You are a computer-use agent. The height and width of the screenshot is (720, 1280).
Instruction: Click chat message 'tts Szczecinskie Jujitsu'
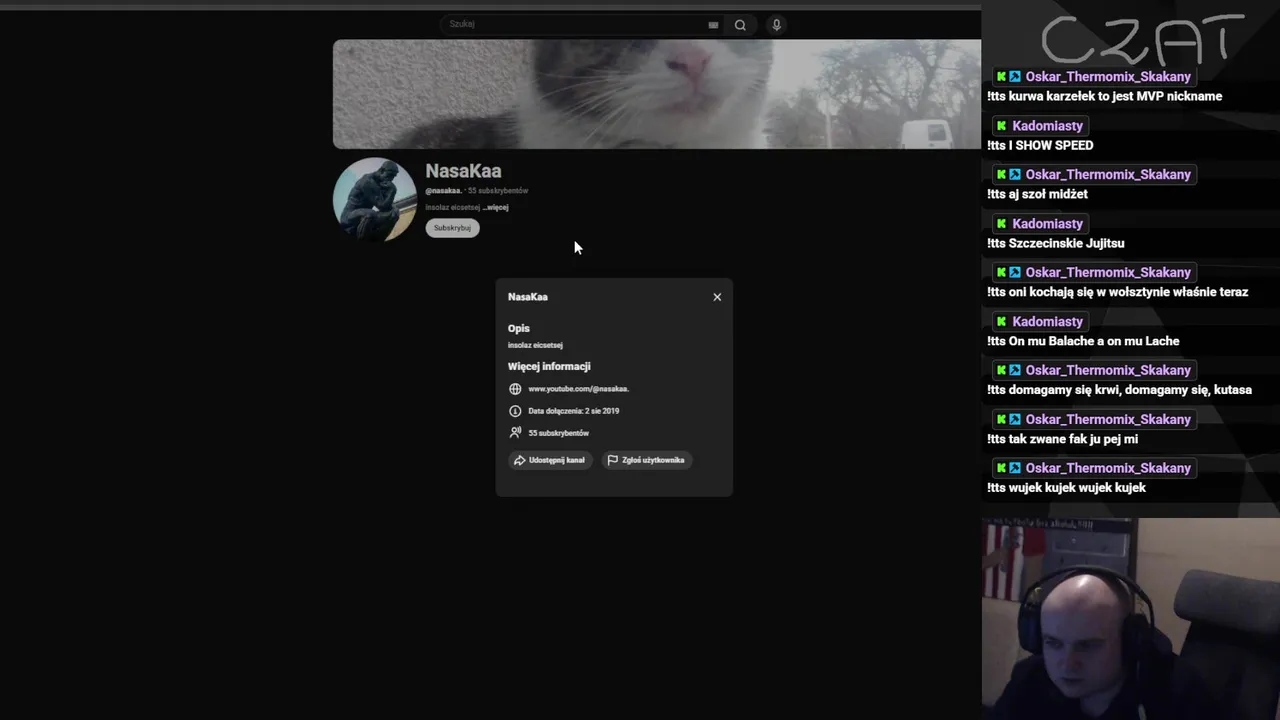pos(1055,243)
